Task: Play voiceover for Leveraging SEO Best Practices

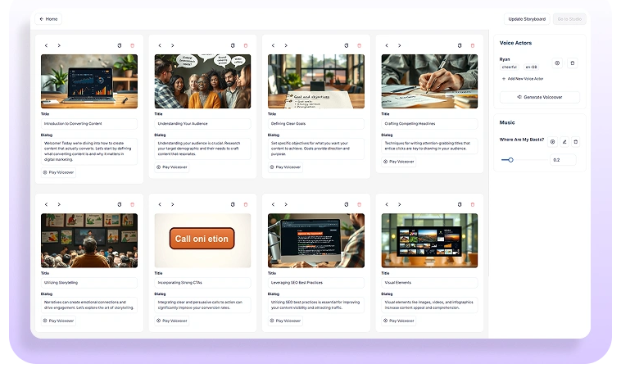Action: coord(285,321)
